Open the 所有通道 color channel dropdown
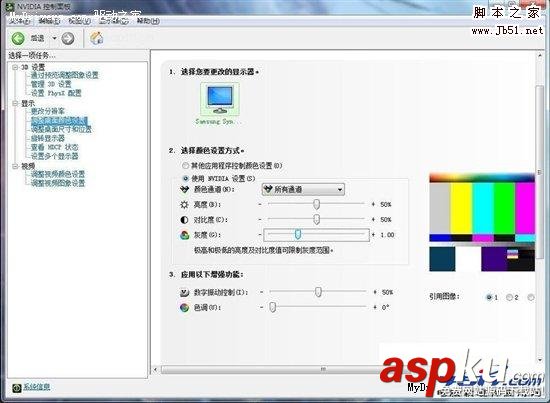Viewport: 550px width, 403px height. (303, 189)
